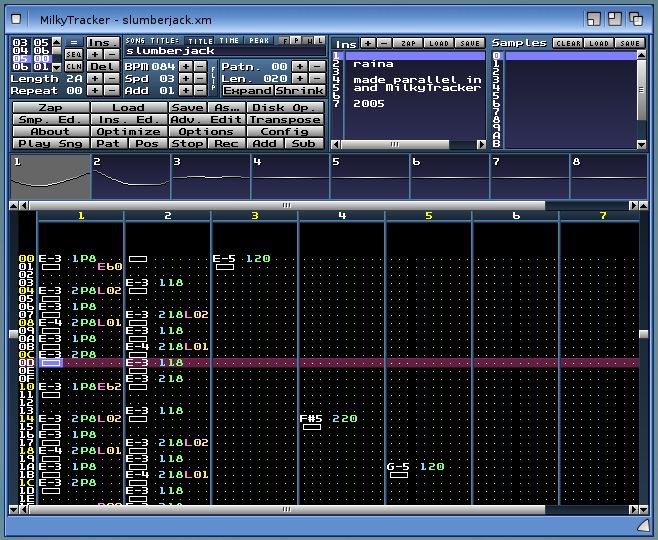This screenshot has width=658, height=540.
Task: Load a sample via Samples LOAD button
Action: pos(599,43)
